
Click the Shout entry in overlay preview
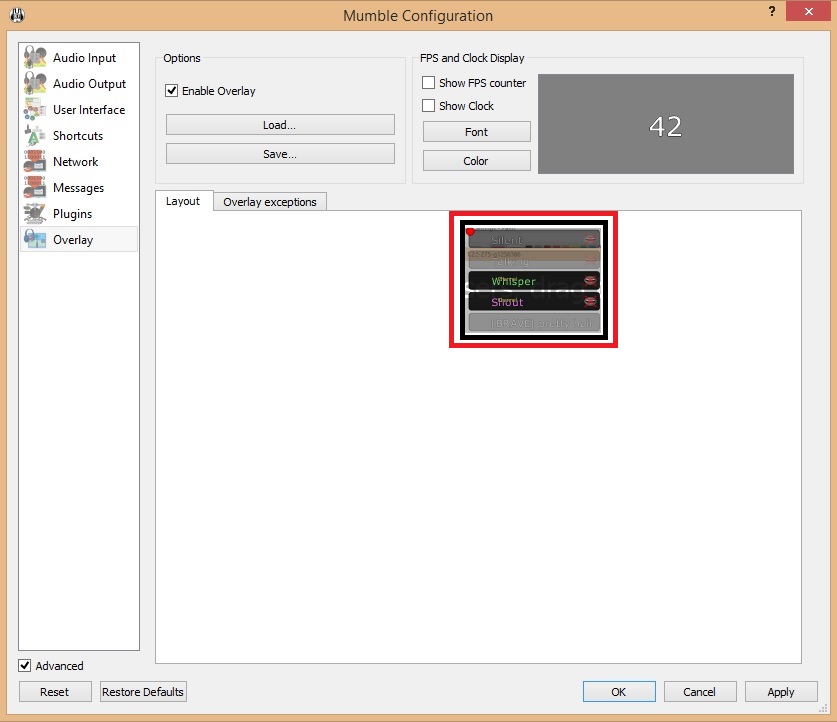[534, 302]
